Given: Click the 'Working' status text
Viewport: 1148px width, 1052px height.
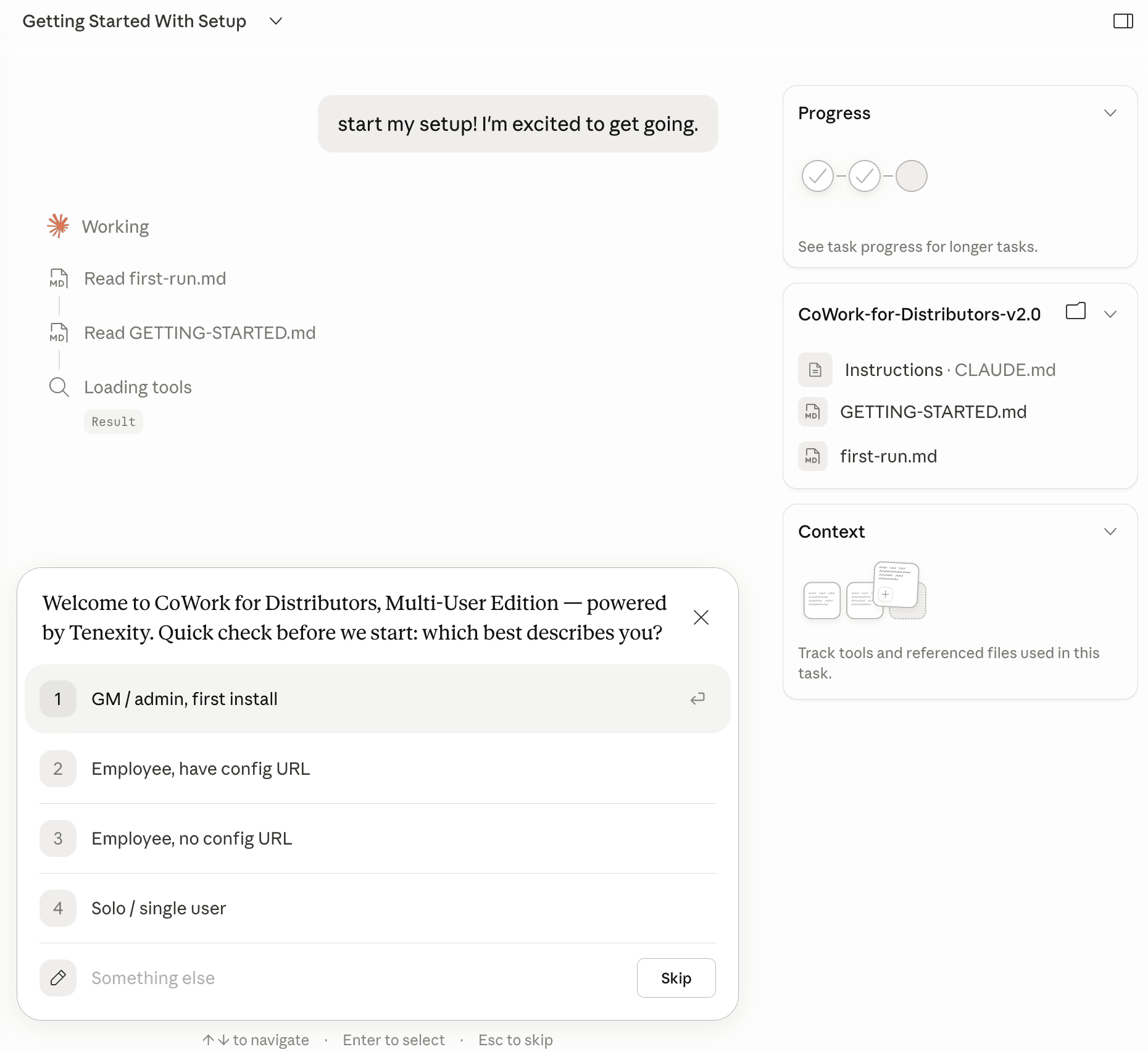Looking at the screenshot, I should tap(115, 227).
